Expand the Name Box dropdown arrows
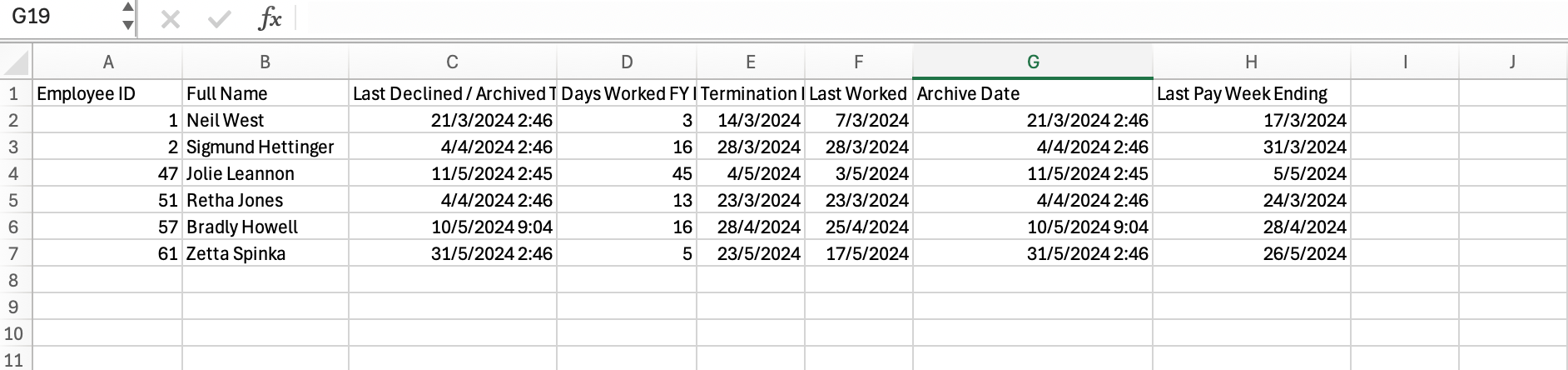The height and width of the screenshot is (370, 1568). pos(127,17)
